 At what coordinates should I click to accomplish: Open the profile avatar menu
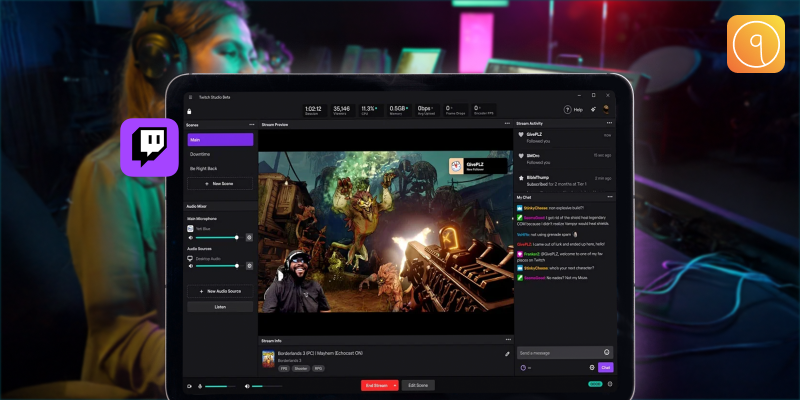pos(606,109)
